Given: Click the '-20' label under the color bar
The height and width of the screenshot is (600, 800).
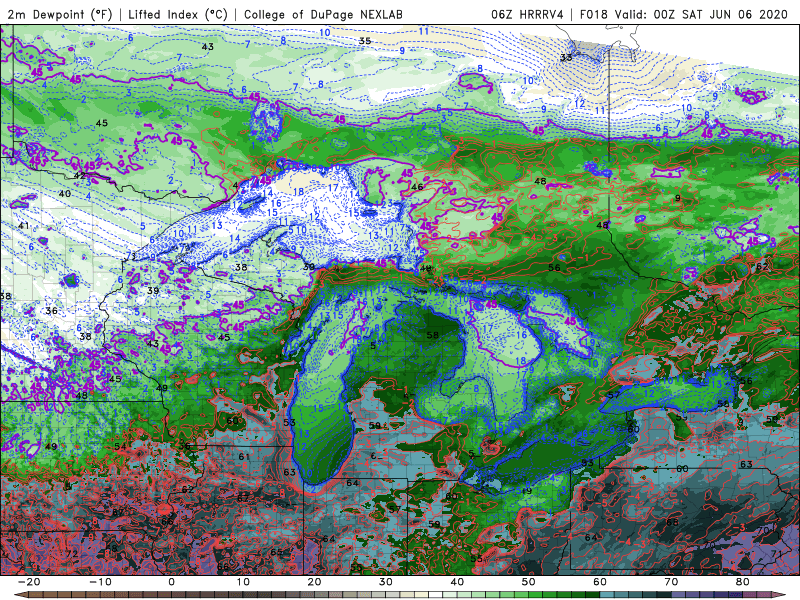Looking at the screenshot, I should (29, 582).
